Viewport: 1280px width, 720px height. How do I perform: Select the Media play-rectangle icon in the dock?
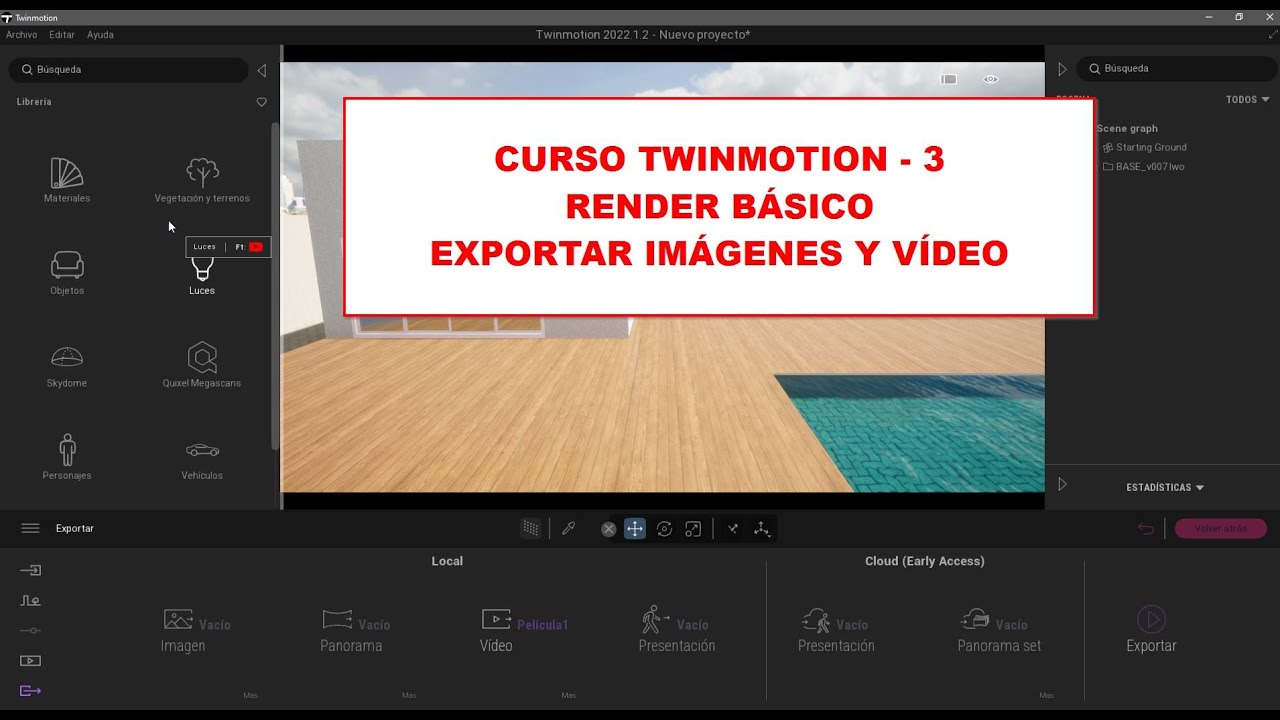click(x=31, y=660)
